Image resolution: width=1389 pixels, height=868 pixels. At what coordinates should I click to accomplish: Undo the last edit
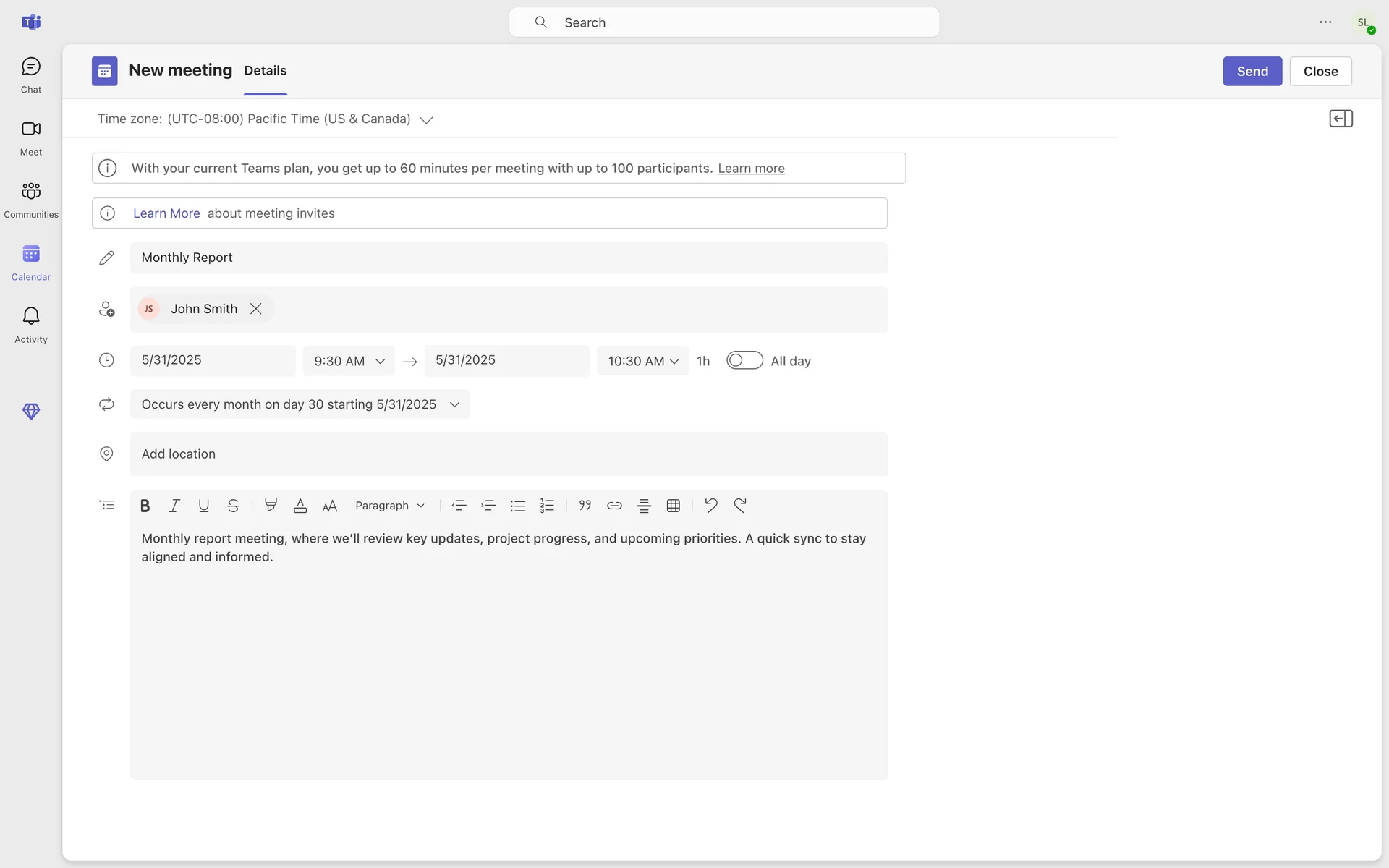click(x=710, y=506)
